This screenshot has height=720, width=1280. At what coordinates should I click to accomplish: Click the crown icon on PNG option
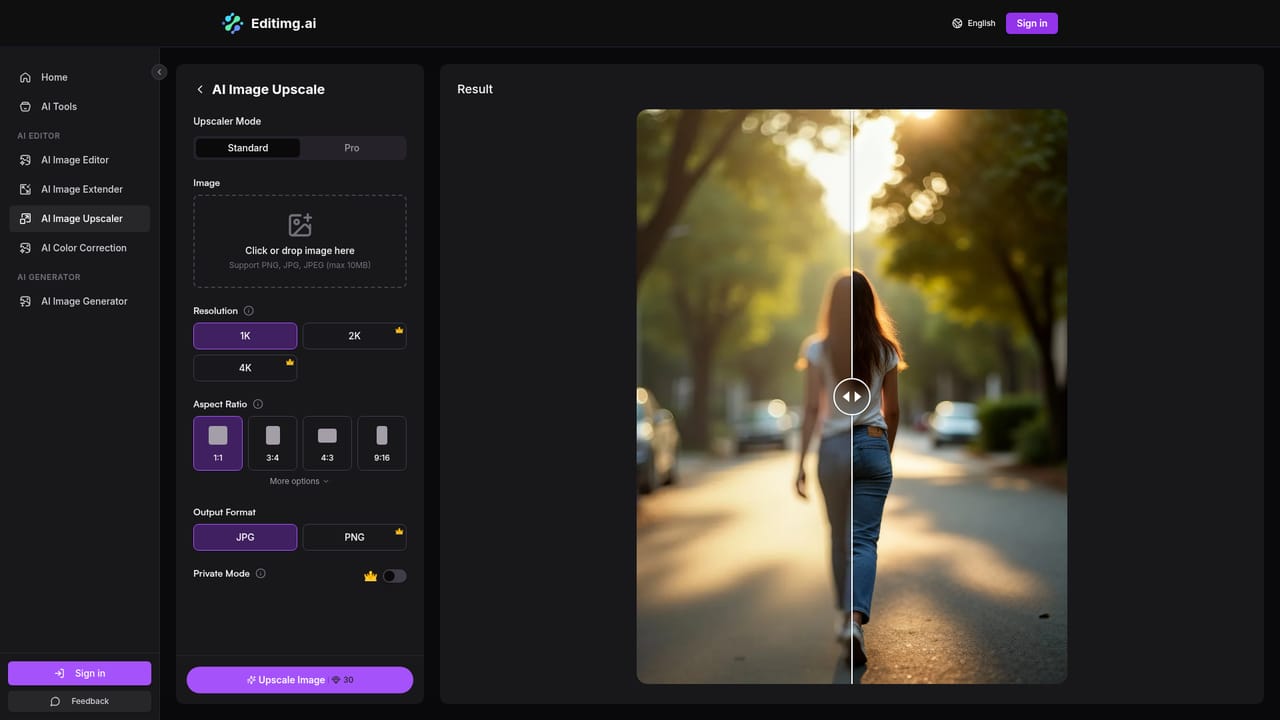pos(399,531)
